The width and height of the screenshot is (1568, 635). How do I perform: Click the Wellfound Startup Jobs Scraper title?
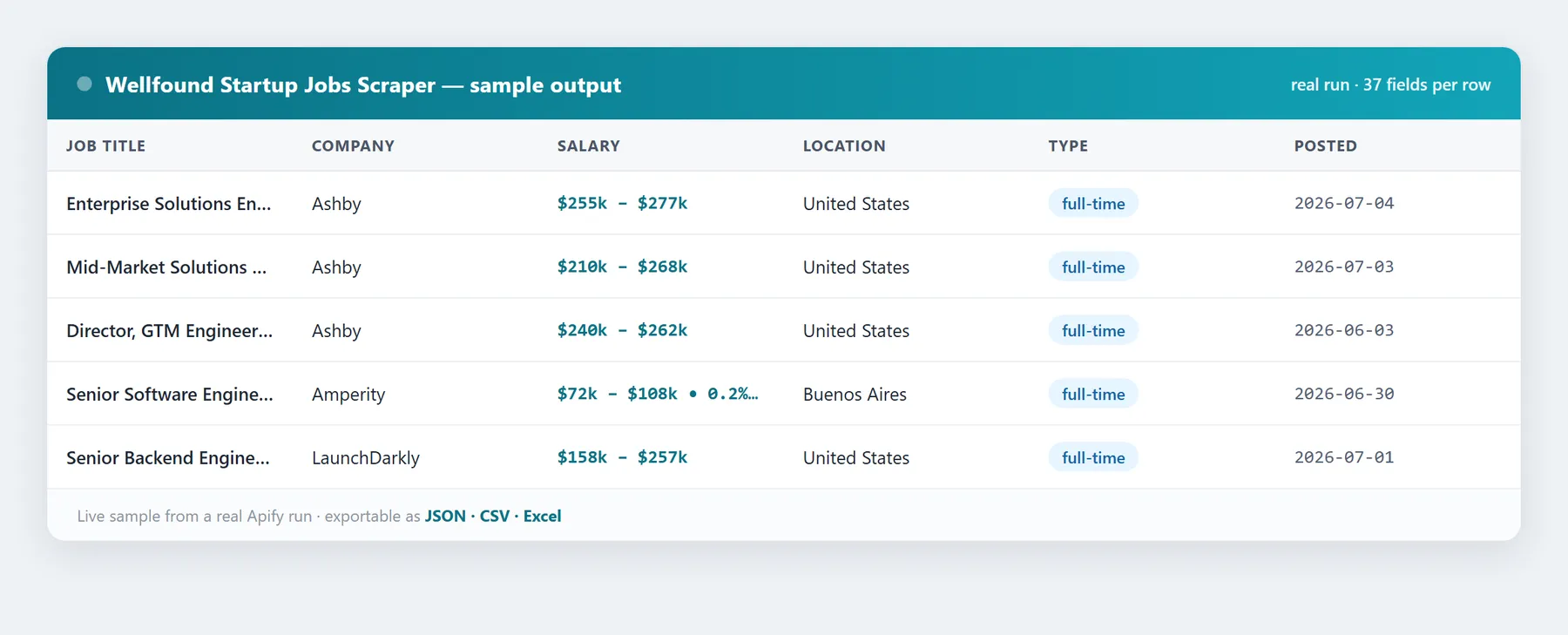point(363,84)
